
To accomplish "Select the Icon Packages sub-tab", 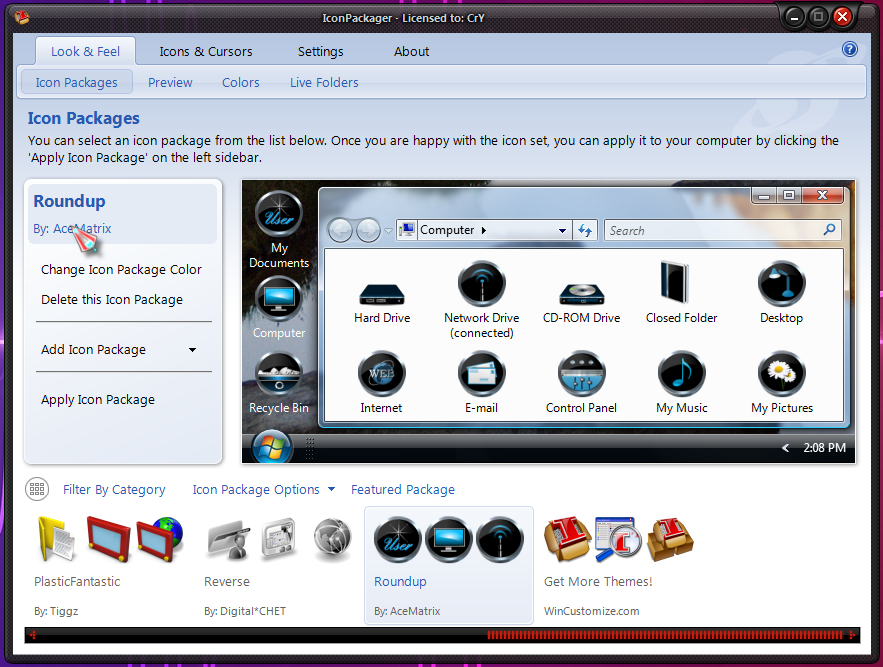I will (x=77, y=82).
